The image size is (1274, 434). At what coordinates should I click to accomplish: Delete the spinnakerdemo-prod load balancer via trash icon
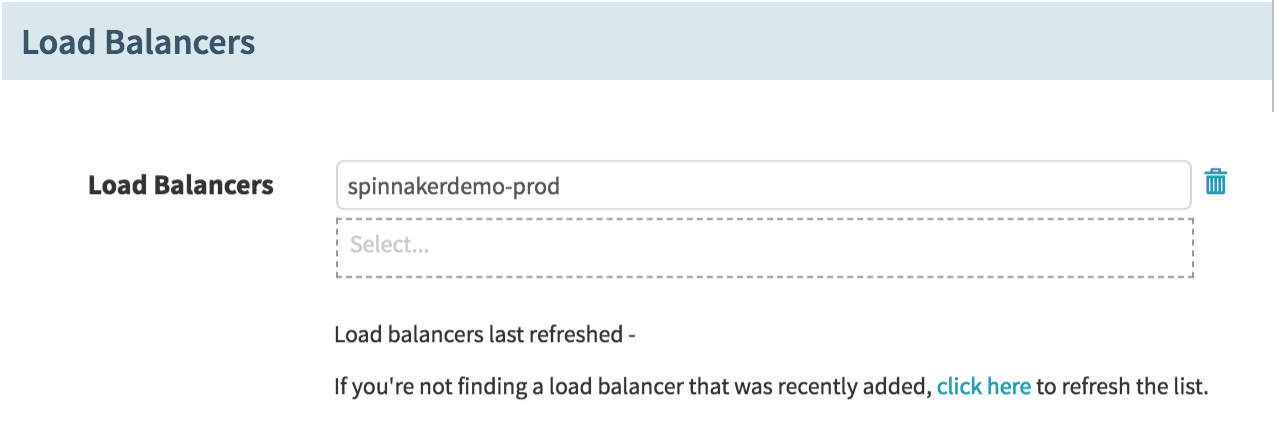[x=1215, y=182]
